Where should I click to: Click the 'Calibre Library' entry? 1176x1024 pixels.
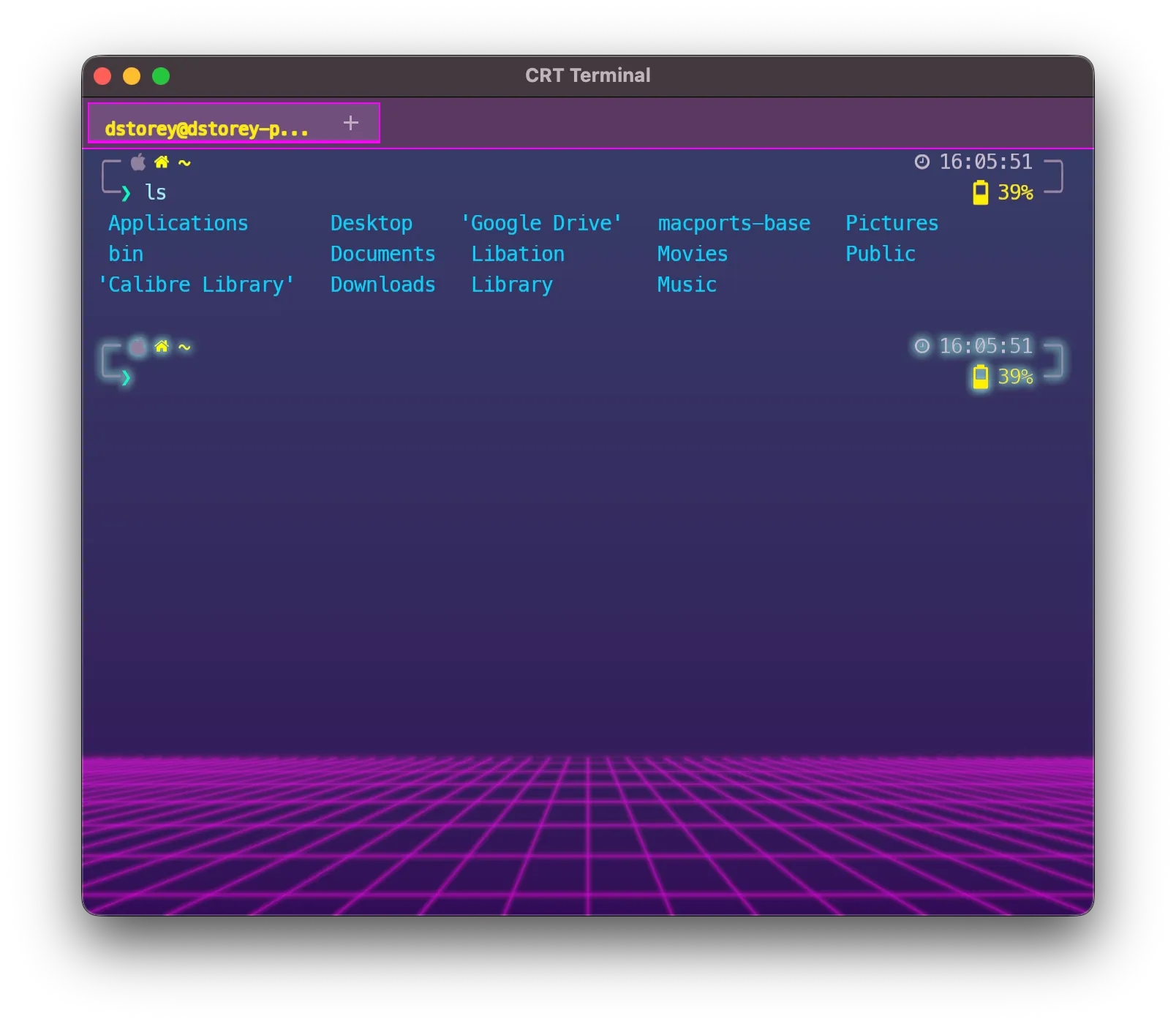pyautogui.click(x=196, y=285)
